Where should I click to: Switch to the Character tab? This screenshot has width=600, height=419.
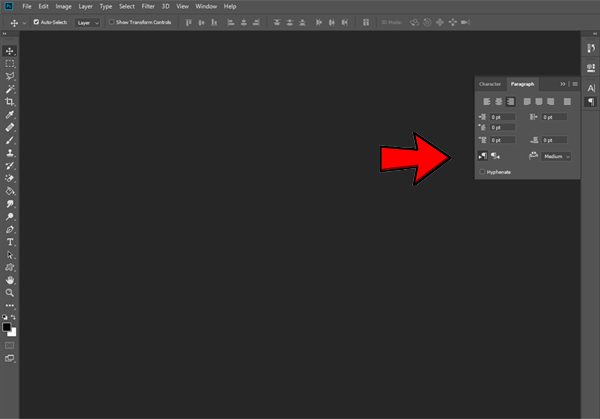[490, 84]
